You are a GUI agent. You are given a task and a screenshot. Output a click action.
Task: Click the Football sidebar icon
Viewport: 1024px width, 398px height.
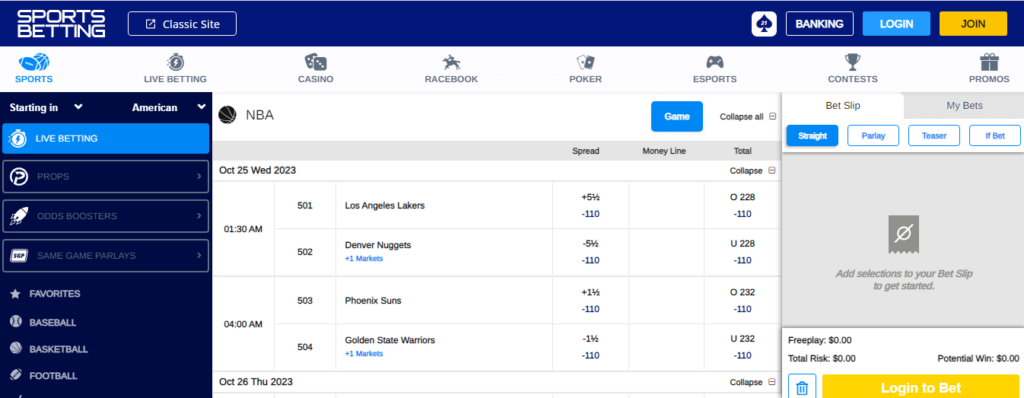click(x=16, y=375)
